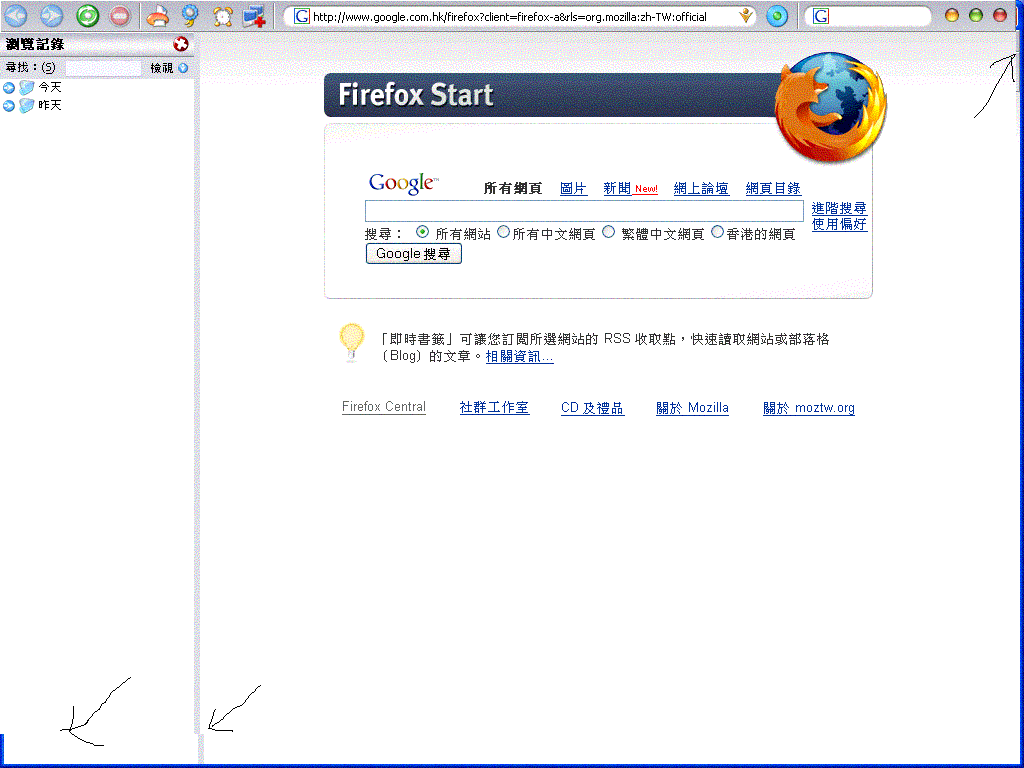Select the 所有中文網頁 radio button

tap(503, 232)
